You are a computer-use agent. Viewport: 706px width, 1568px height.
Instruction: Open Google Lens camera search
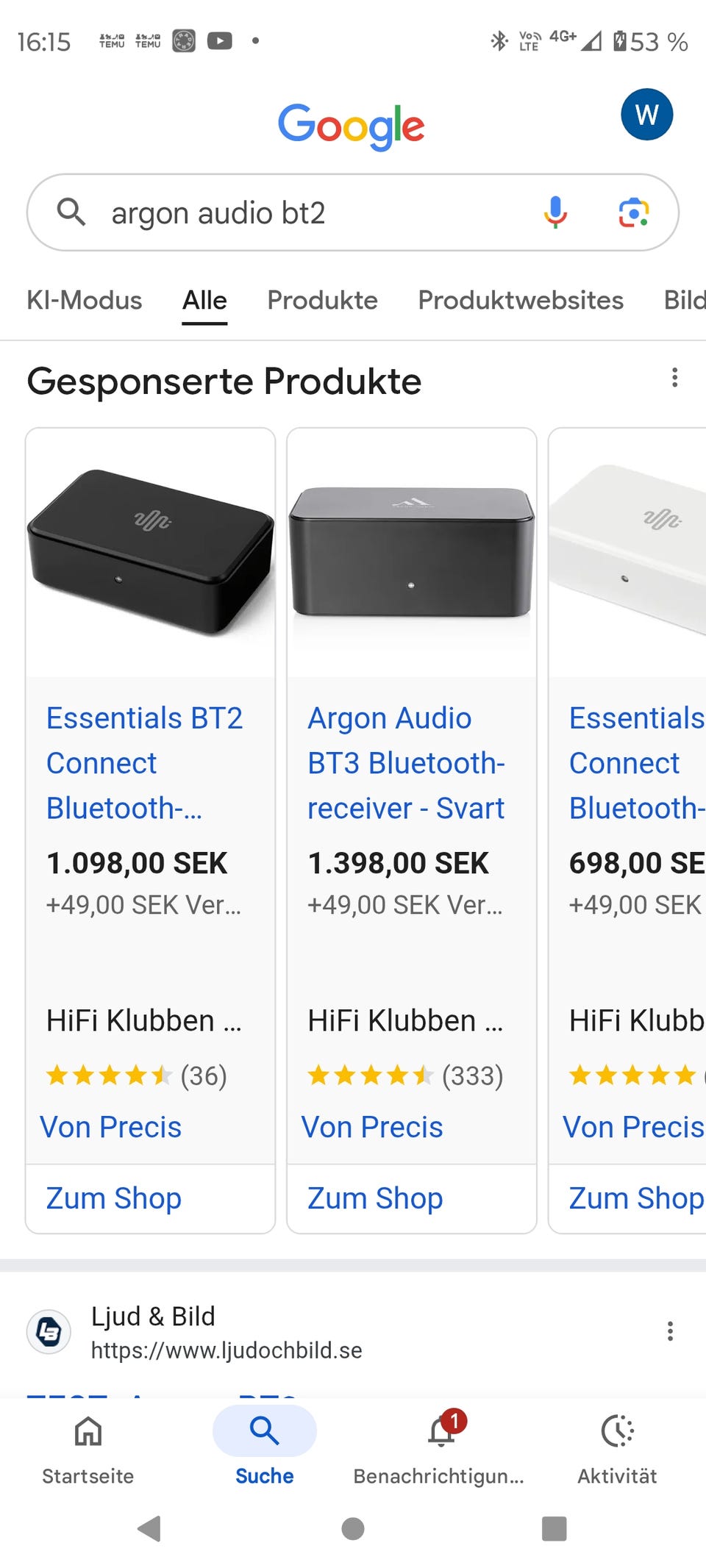[x=633, y=212]
